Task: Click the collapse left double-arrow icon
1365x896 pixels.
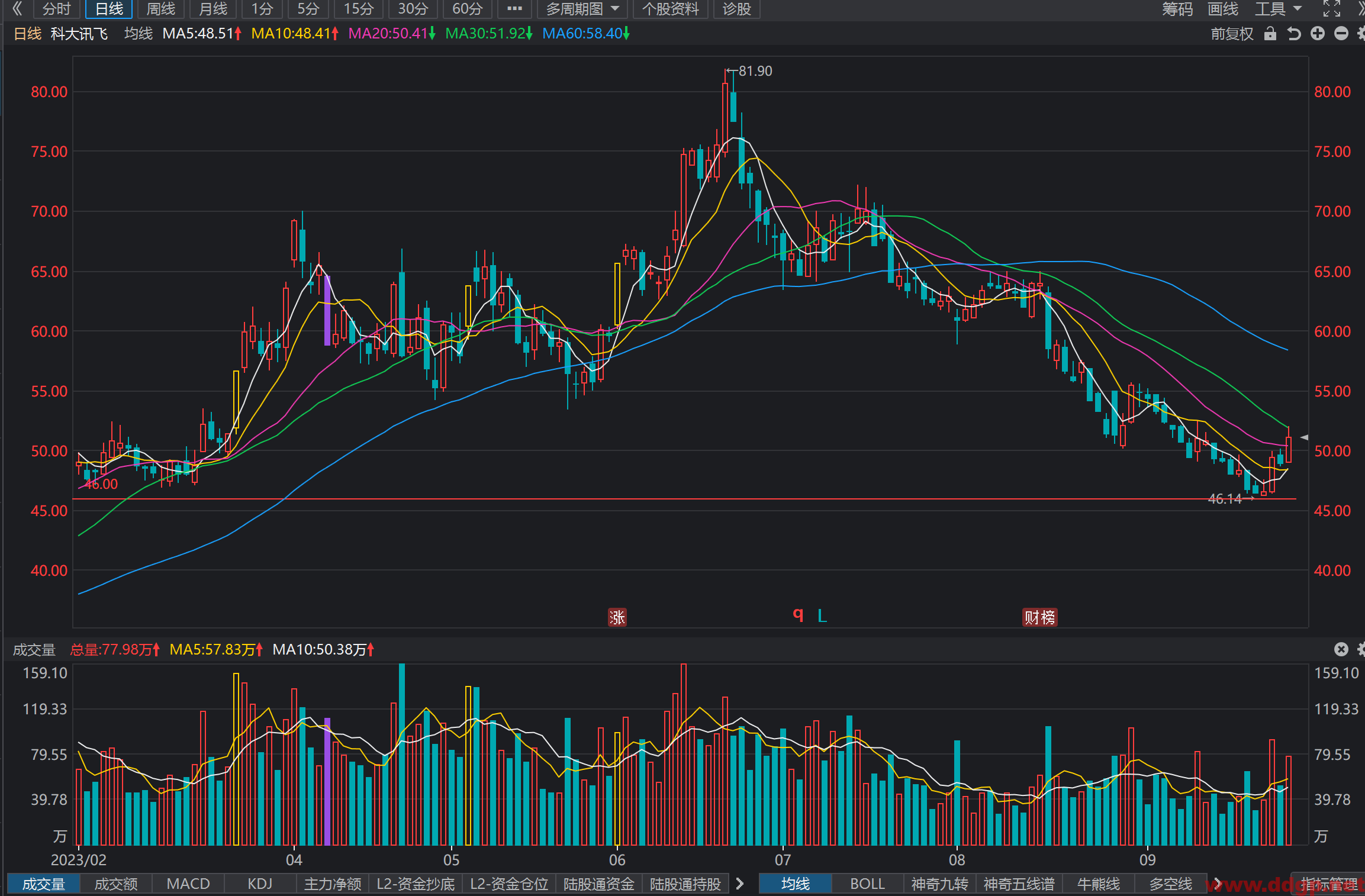Action: pyautogui.click(x=17, y=8)
